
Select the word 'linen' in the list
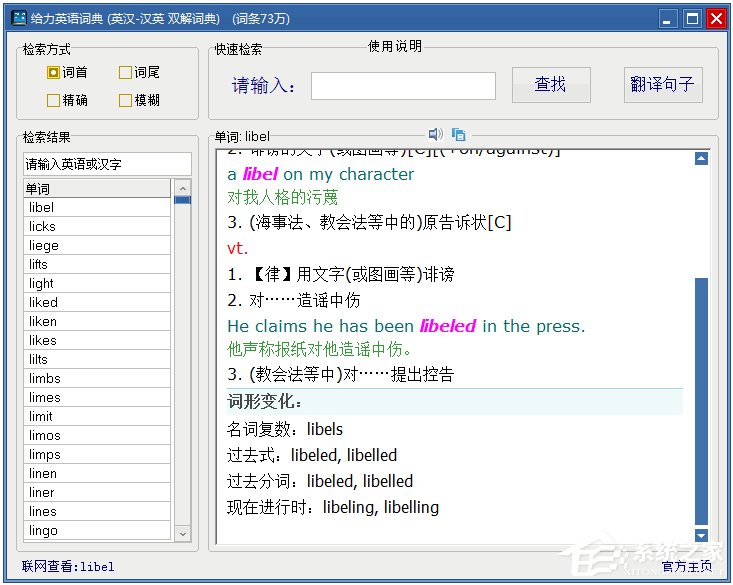pyautogui.click(x=97, y=473)
